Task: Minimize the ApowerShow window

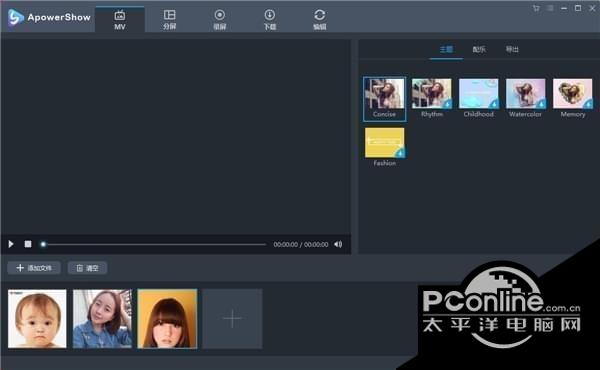Action: click(564, 8)
